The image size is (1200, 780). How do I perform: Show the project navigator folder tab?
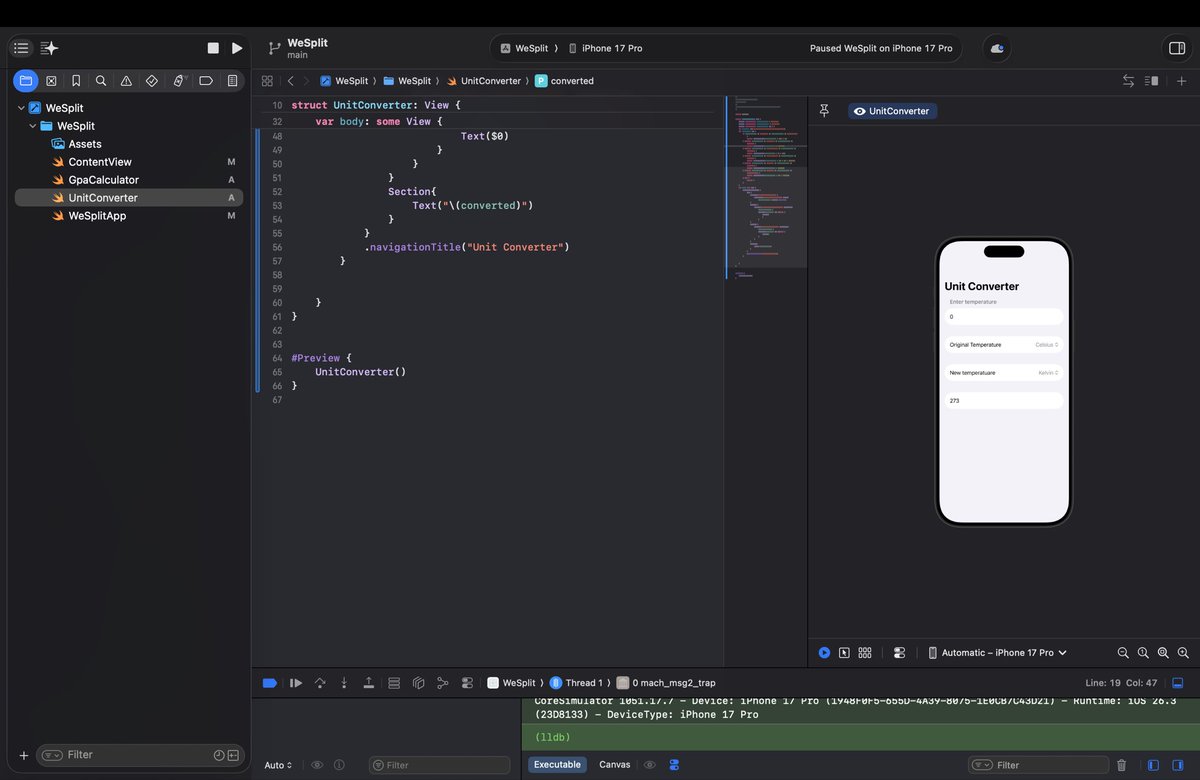pyautogui.click(x=26, y=81)
